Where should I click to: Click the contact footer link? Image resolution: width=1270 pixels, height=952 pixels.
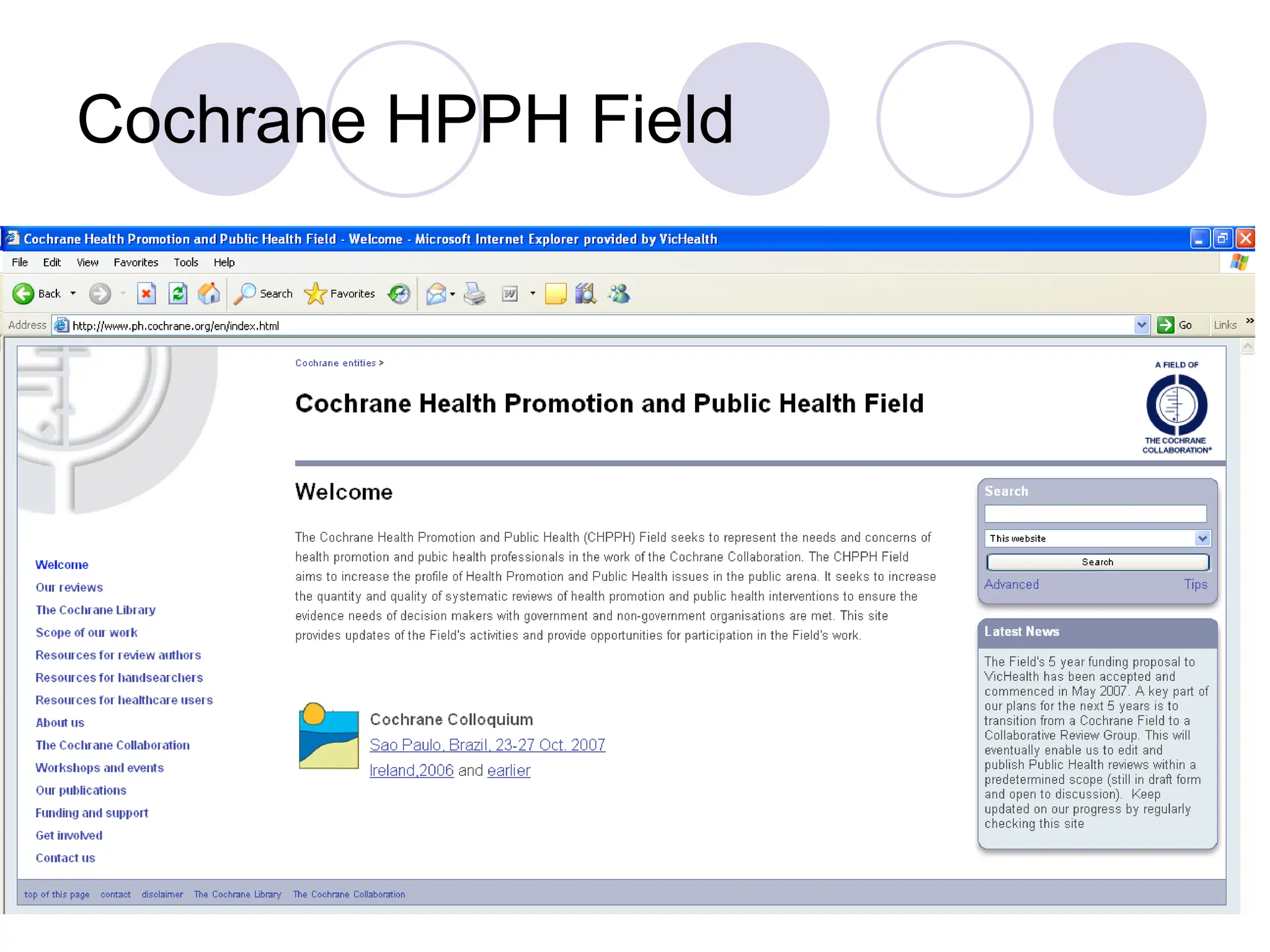(115, 894)
